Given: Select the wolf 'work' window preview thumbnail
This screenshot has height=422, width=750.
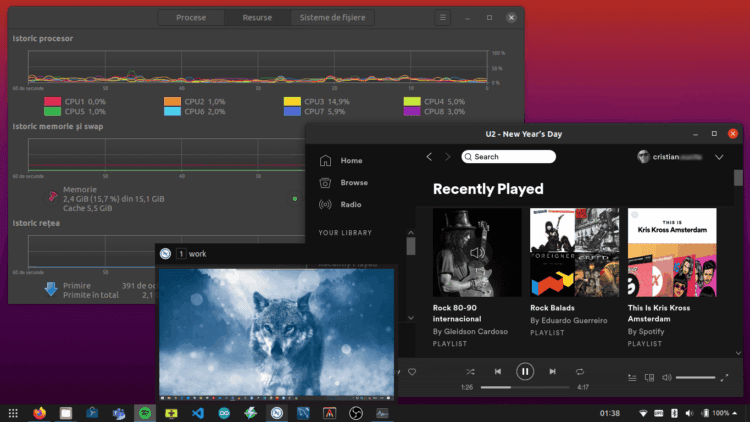Looking at the screenshot, I should click(x=276, y=334).
